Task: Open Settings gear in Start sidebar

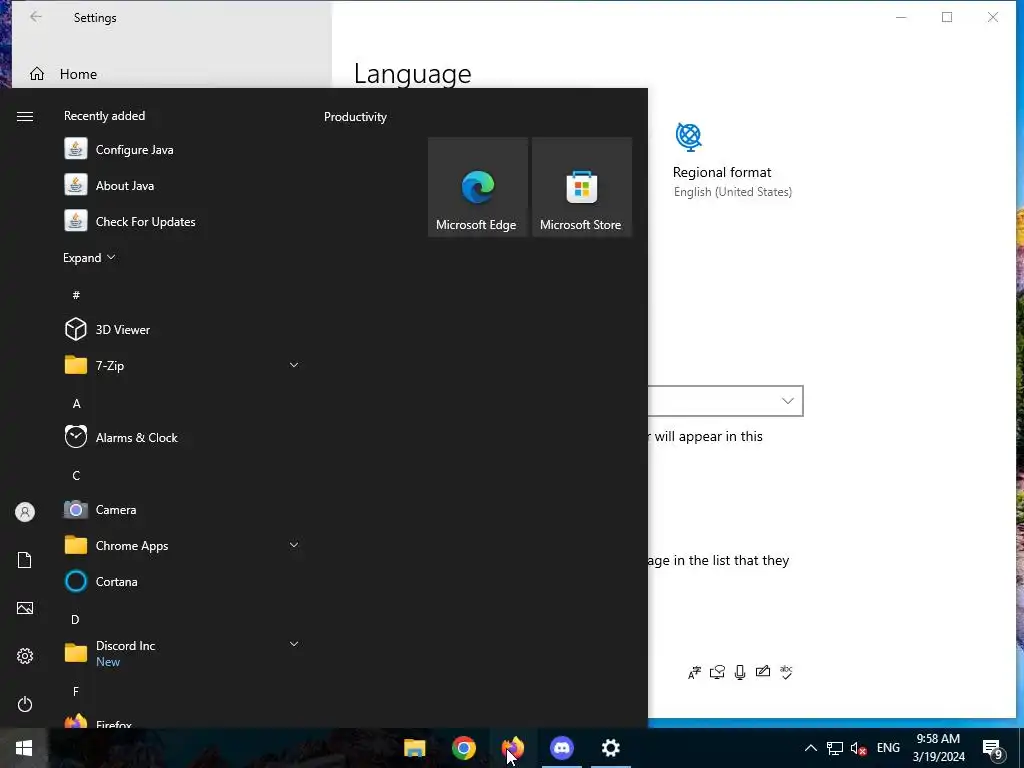Action: 25,656
